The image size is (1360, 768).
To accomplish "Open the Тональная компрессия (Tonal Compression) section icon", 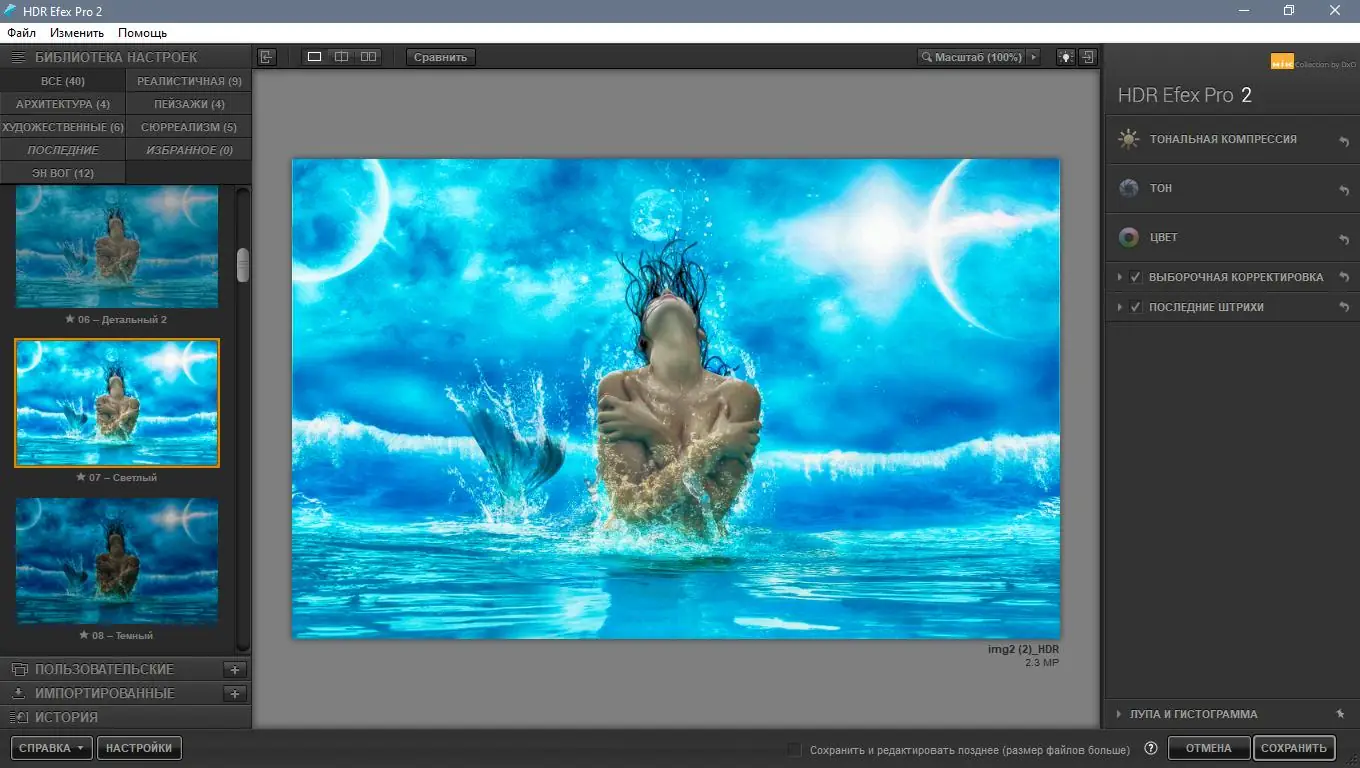I will (1129, 139).
